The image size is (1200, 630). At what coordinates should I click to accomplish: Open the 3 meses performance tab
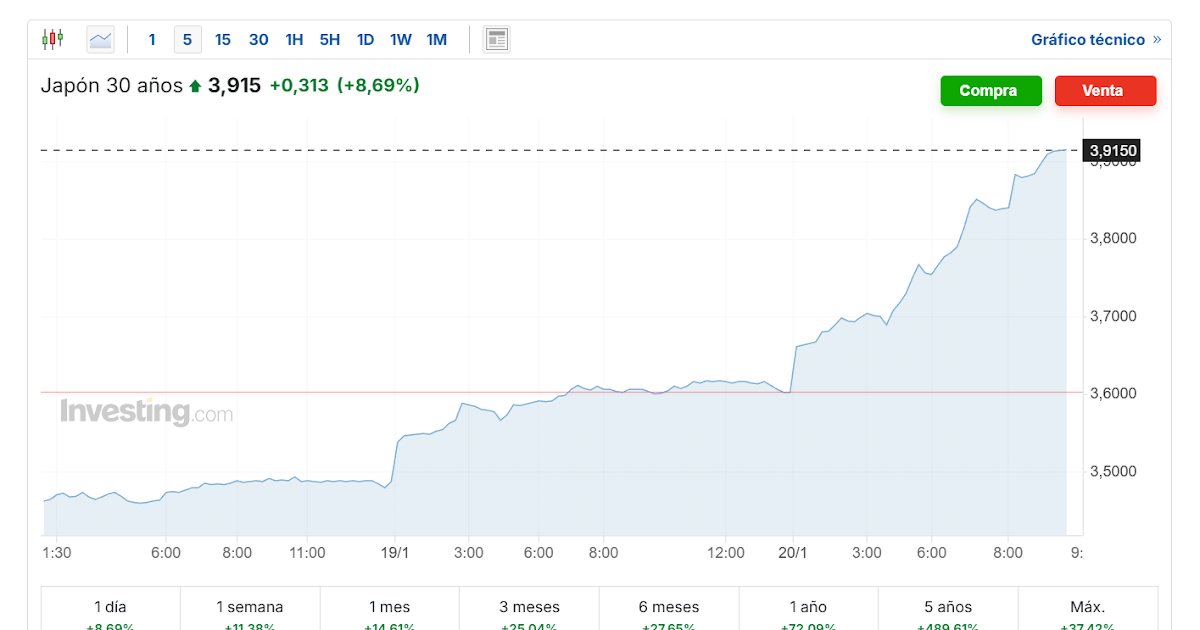point(530,607)
